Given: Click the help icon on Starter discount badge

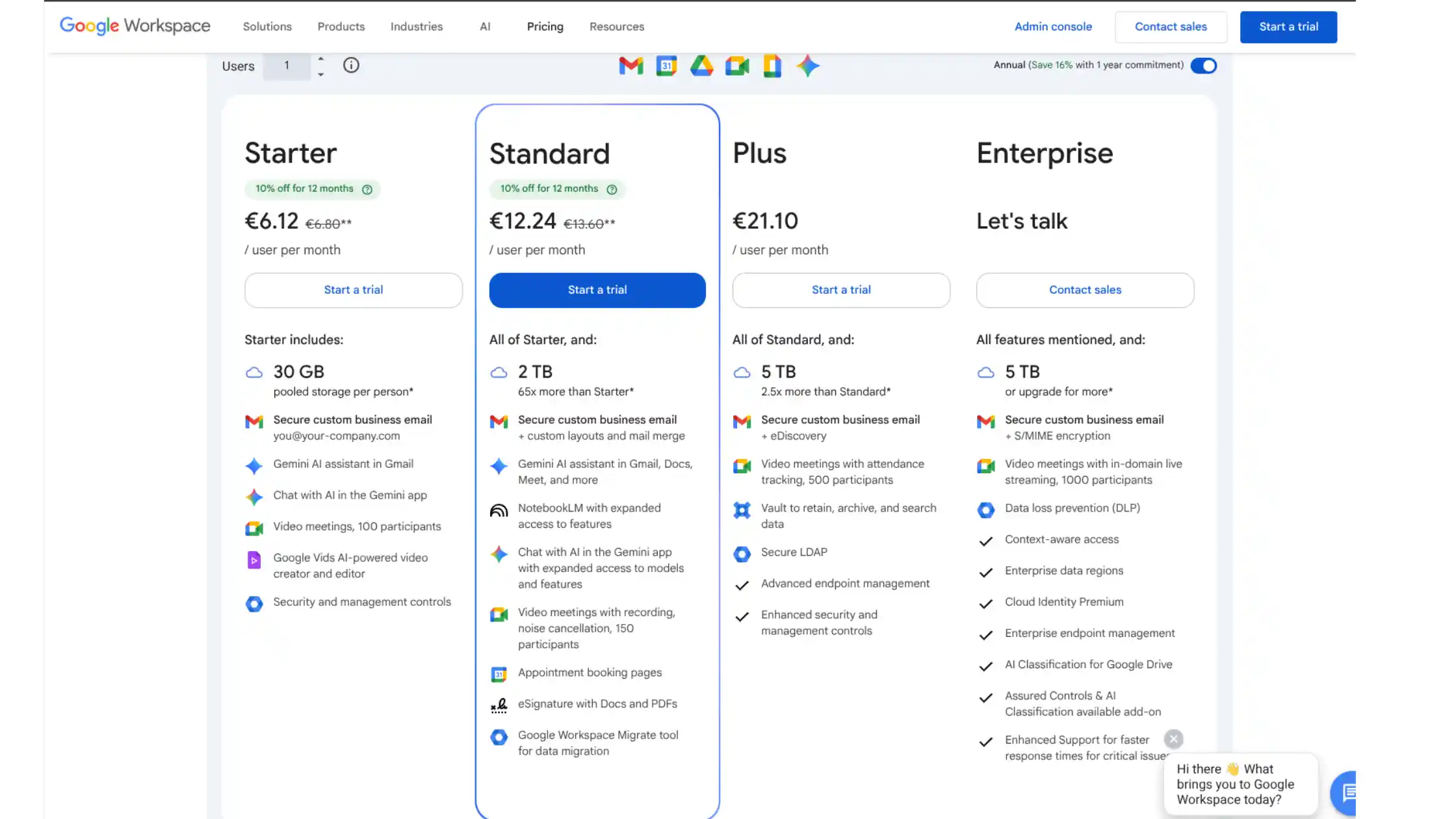Looking at the screenshot, I should [367, 189].
